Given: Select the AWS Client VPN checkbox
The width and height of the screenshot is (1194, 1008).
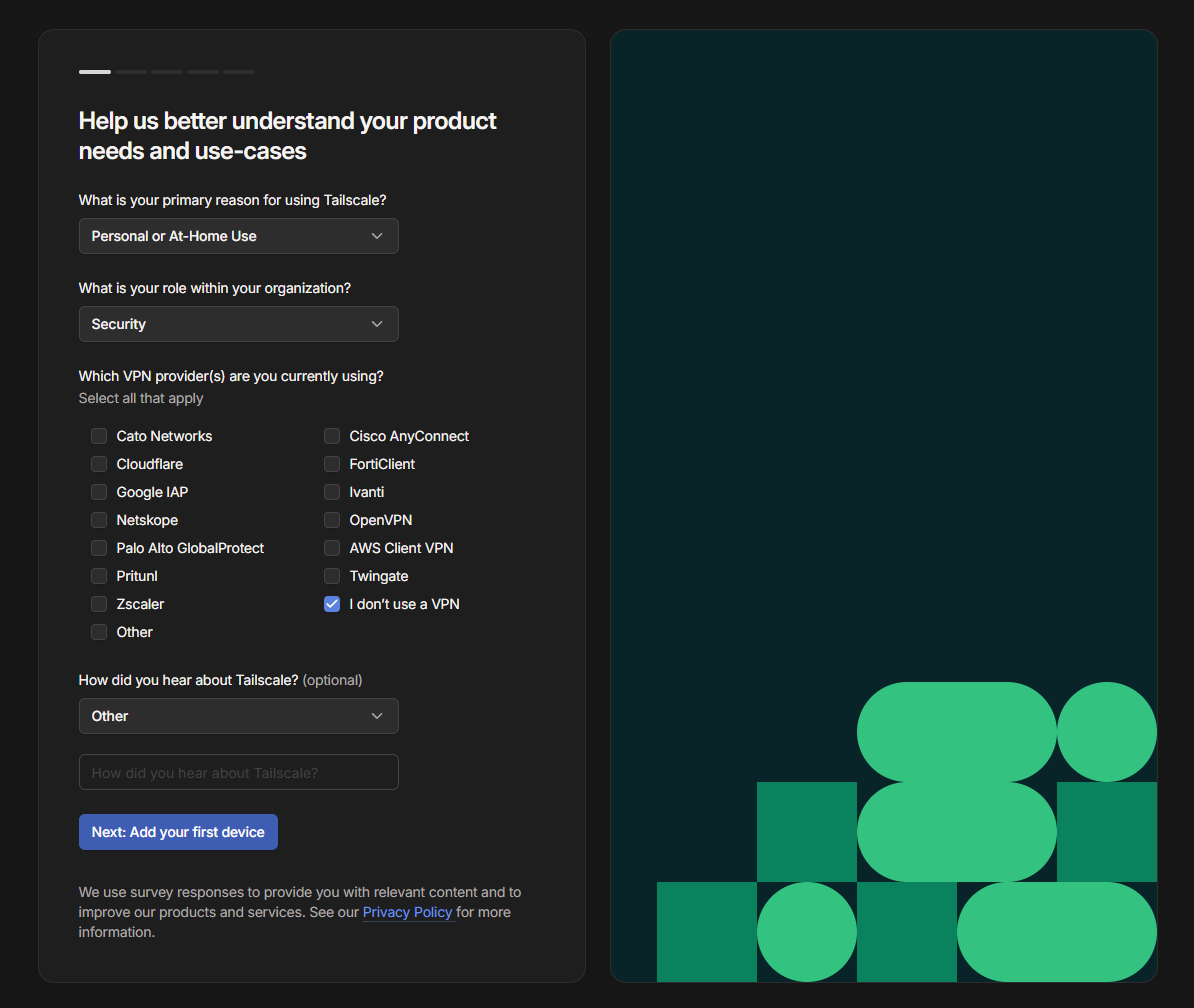Looking at the screenshot, I should coord(332,548).
